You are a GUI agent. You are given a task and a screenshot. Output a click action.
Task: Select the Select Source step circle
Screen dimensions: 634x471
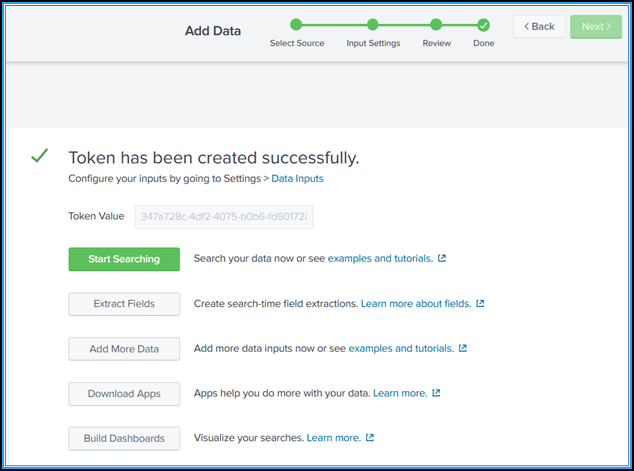coord(296,25)
